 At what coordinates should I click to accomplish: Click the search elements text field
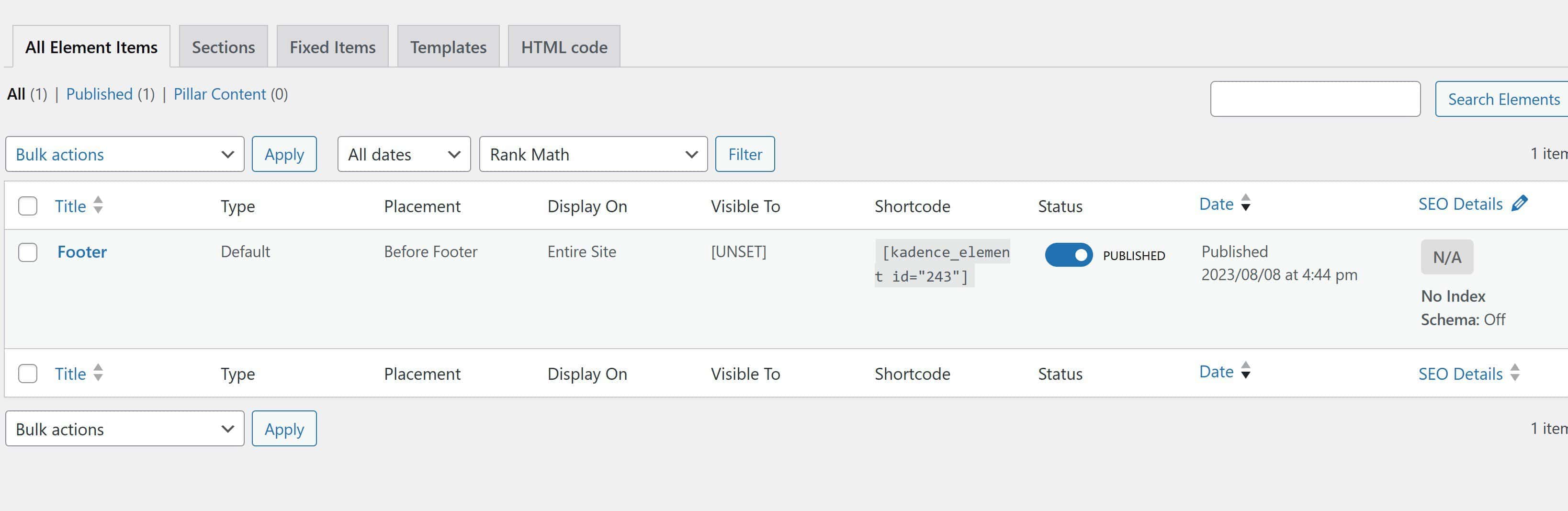click(x=1315, y=99)
